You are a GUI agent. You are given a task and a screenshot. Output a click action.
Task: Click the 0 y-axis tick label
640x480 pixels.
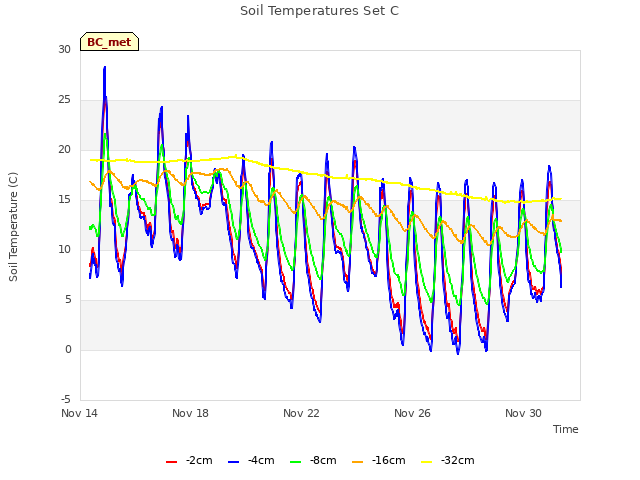[x=68, y=349]
